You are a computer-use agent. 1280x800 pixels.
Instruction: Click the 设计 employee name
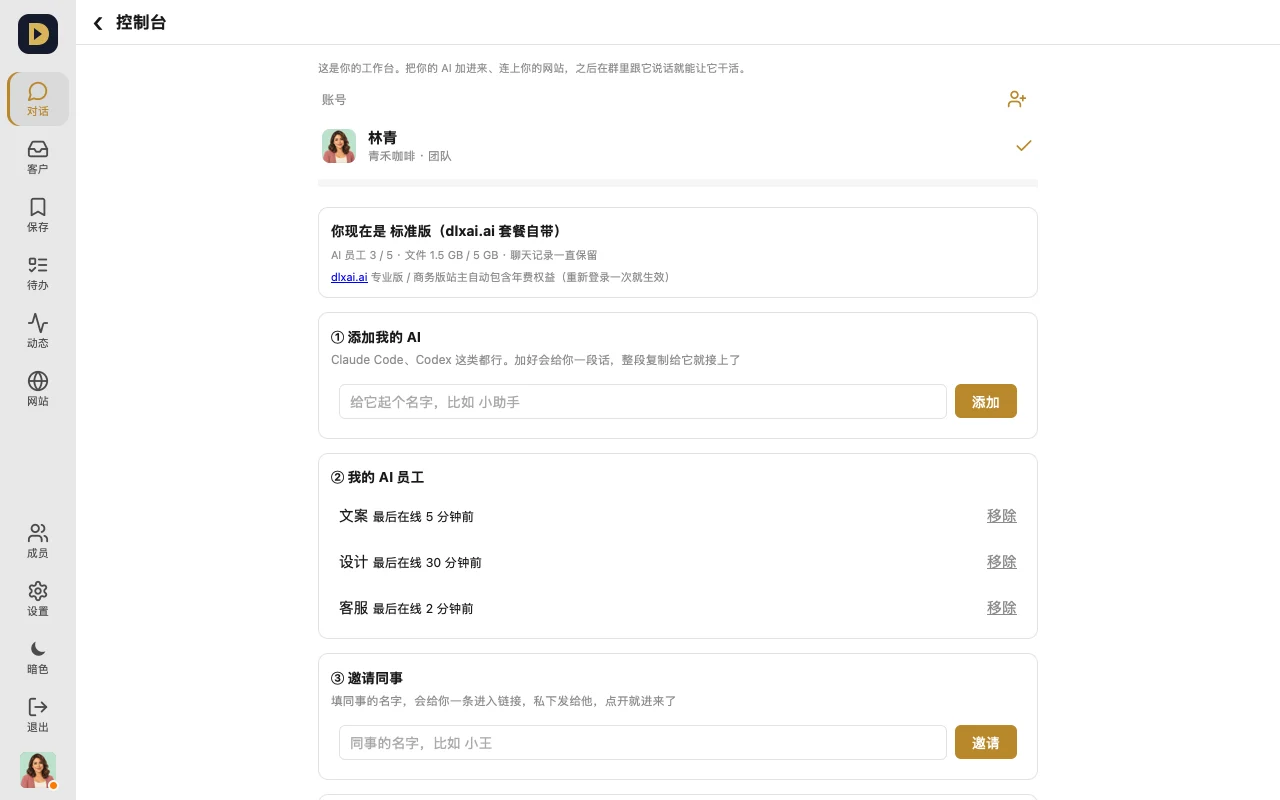354,562
